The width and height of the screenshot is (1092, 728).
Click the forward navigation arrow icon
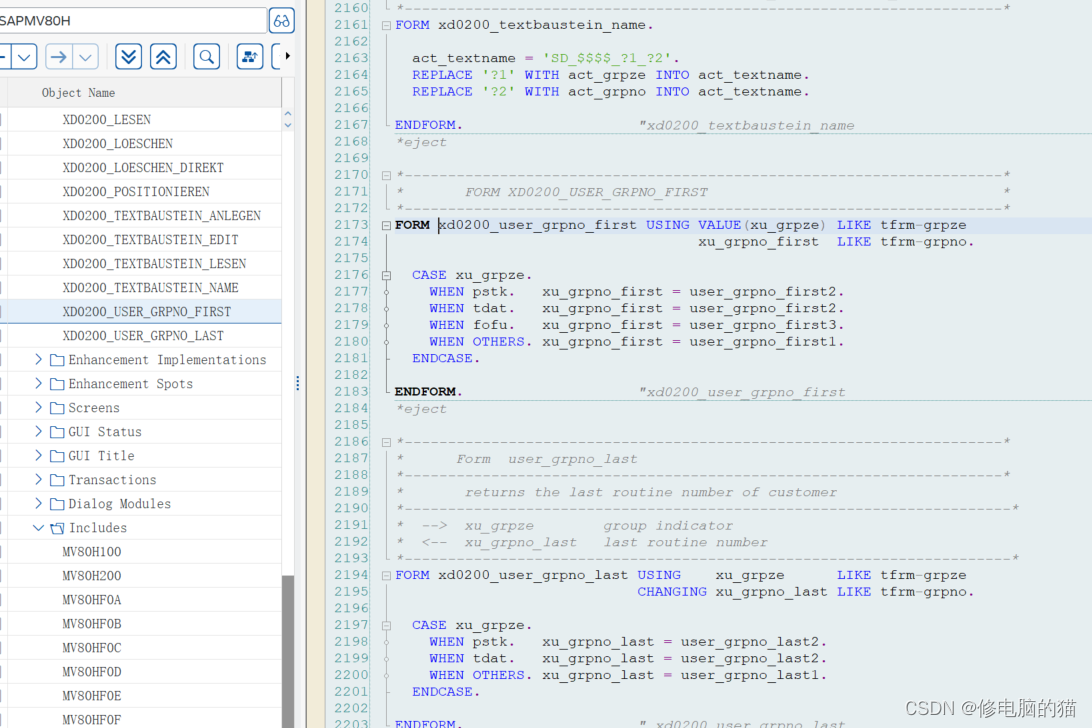click(58, 56)
